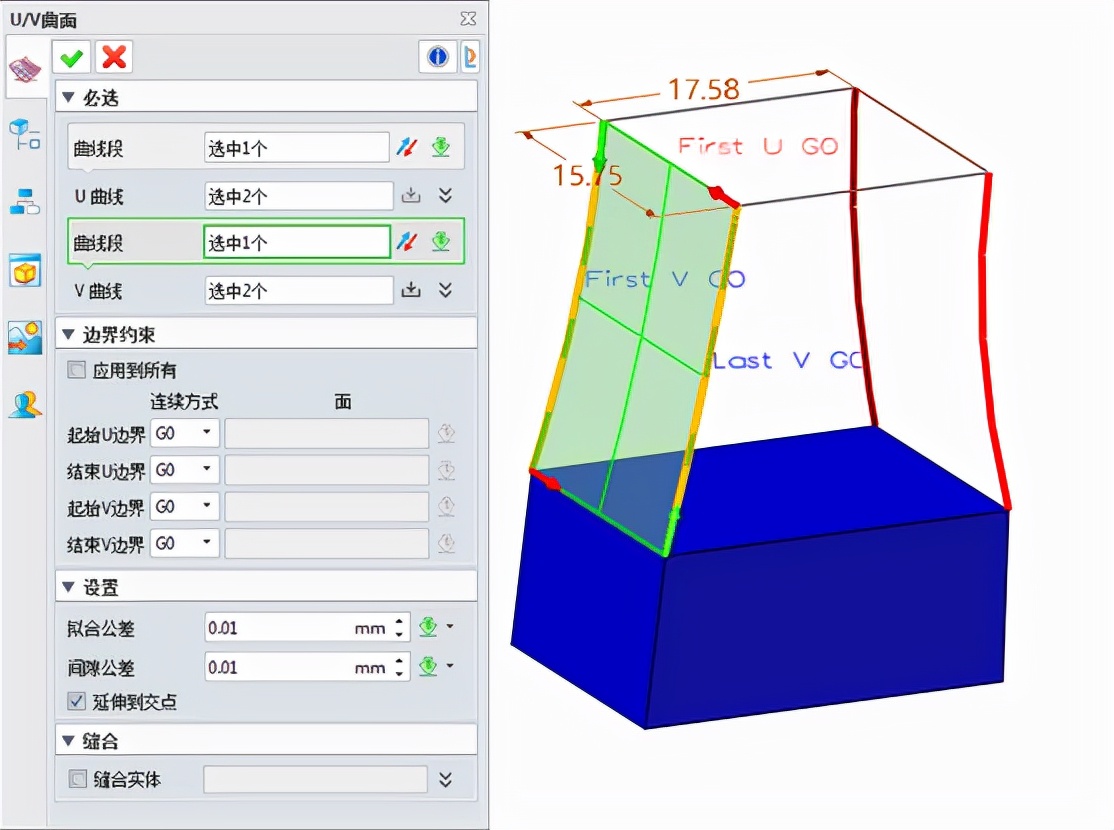1114x830 pixels.
Task: Reverse direction icon for second 曲线段 row
Action: pos(406,242)
